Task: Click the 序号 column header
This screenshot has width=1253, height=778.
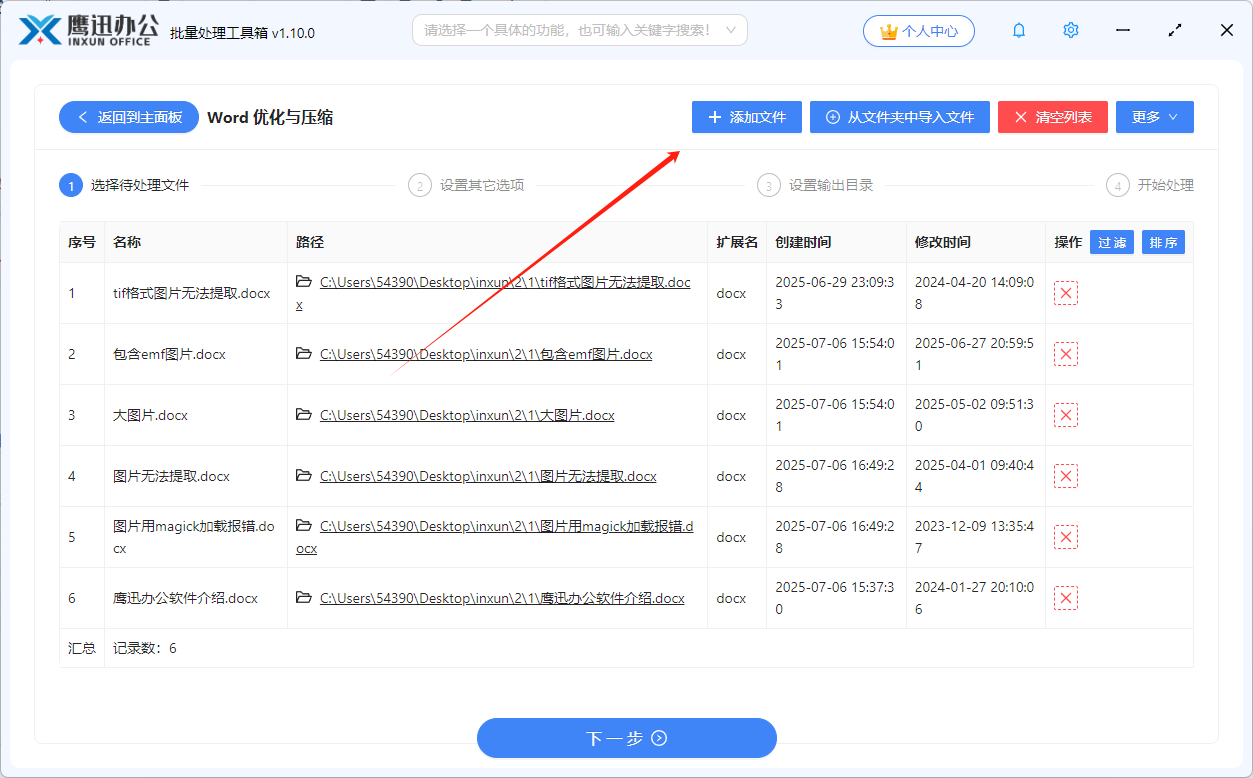Action: (82, 242)
